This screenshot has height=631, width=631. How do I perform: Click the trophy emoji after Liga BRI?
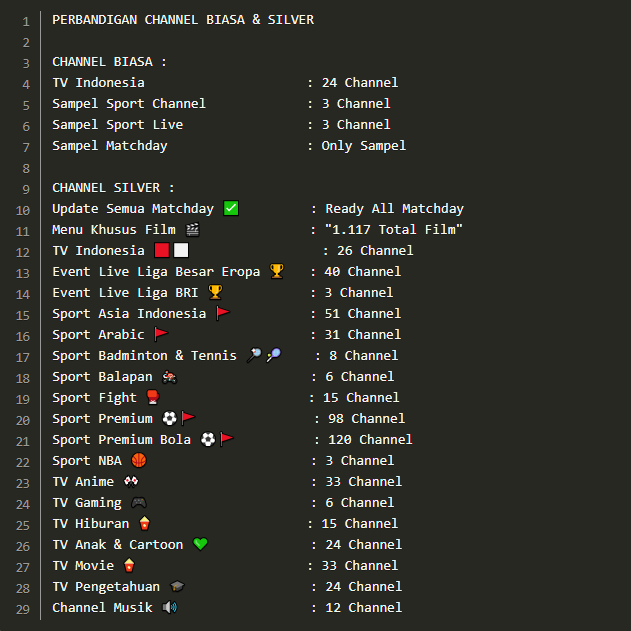215,292
